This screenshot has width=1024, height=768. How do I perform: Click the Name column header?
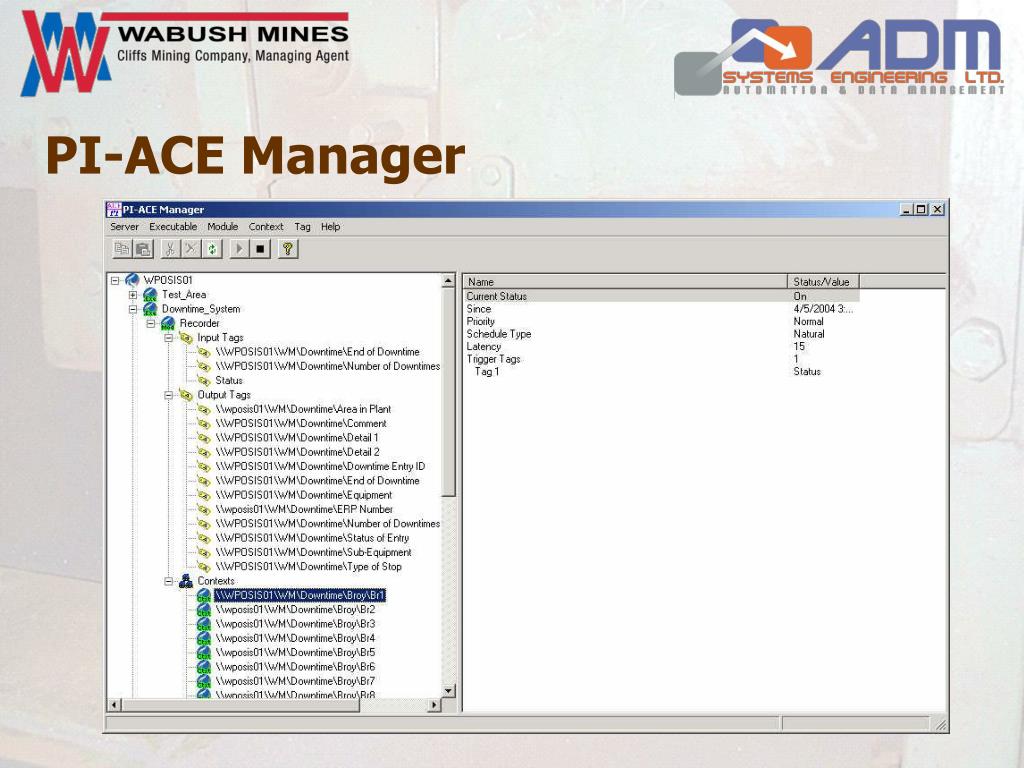(x=625, y=282)
